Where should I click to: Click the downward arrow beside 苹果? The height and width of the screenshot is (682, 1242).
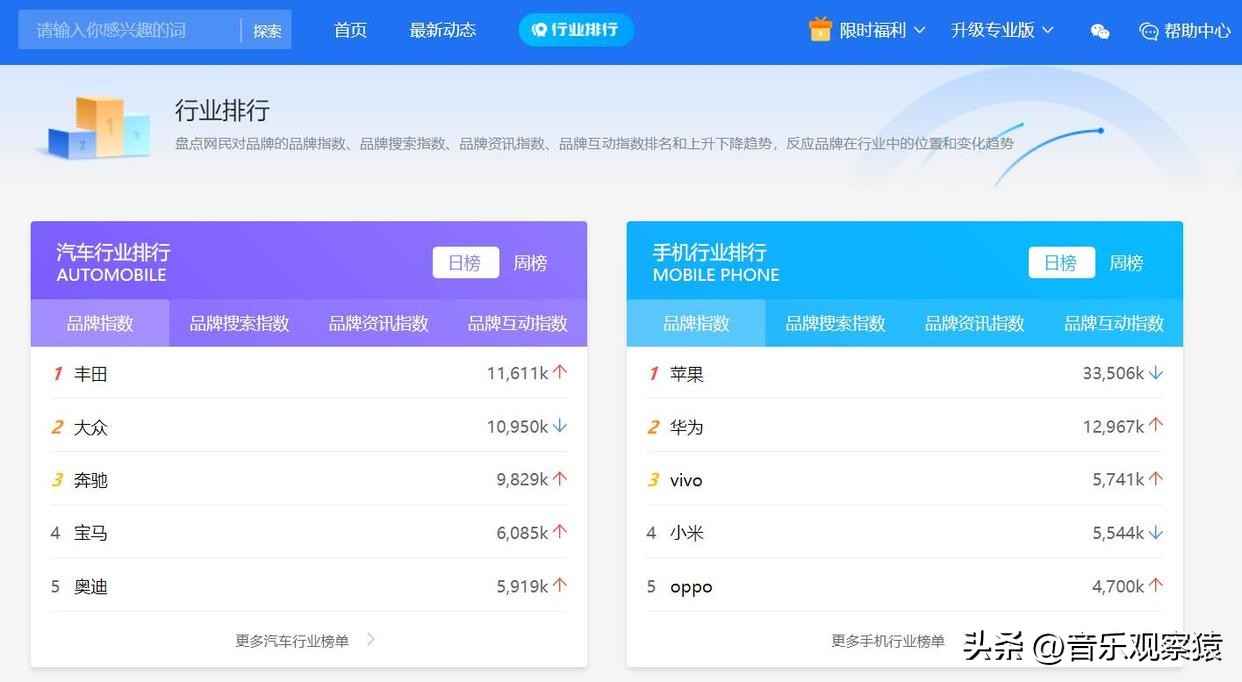pyautogui.click(x=1156, y=371)
